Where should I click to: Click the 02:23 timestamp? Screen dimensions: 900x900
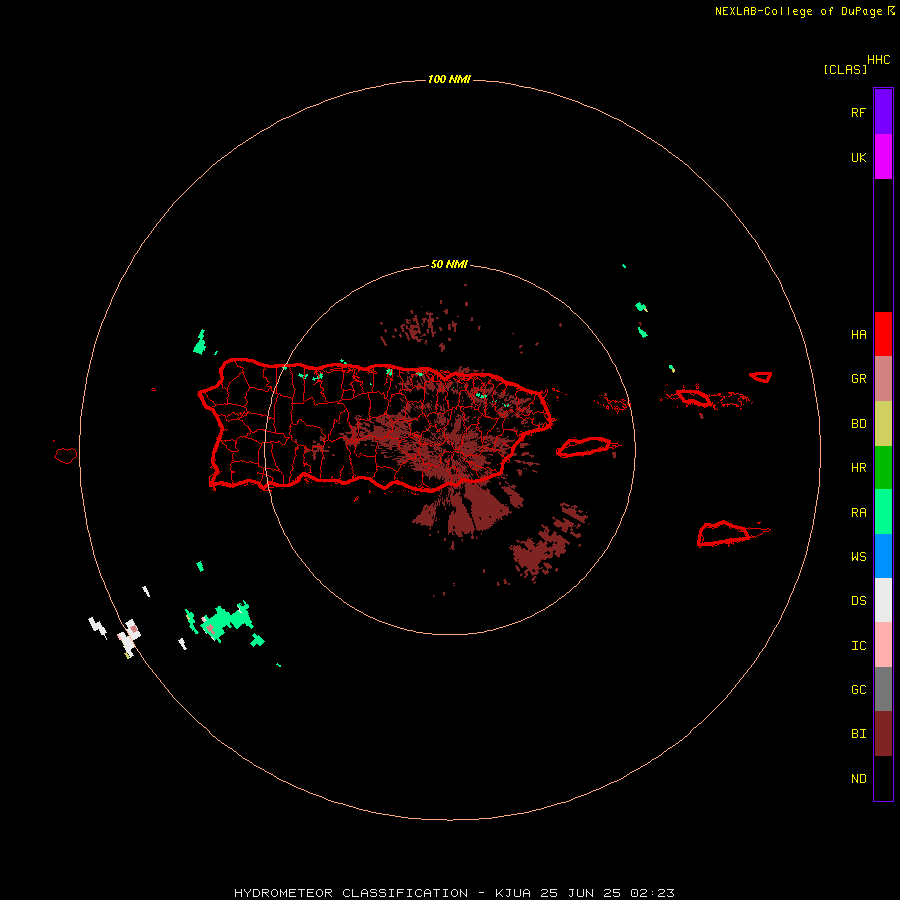pos(652,893)
